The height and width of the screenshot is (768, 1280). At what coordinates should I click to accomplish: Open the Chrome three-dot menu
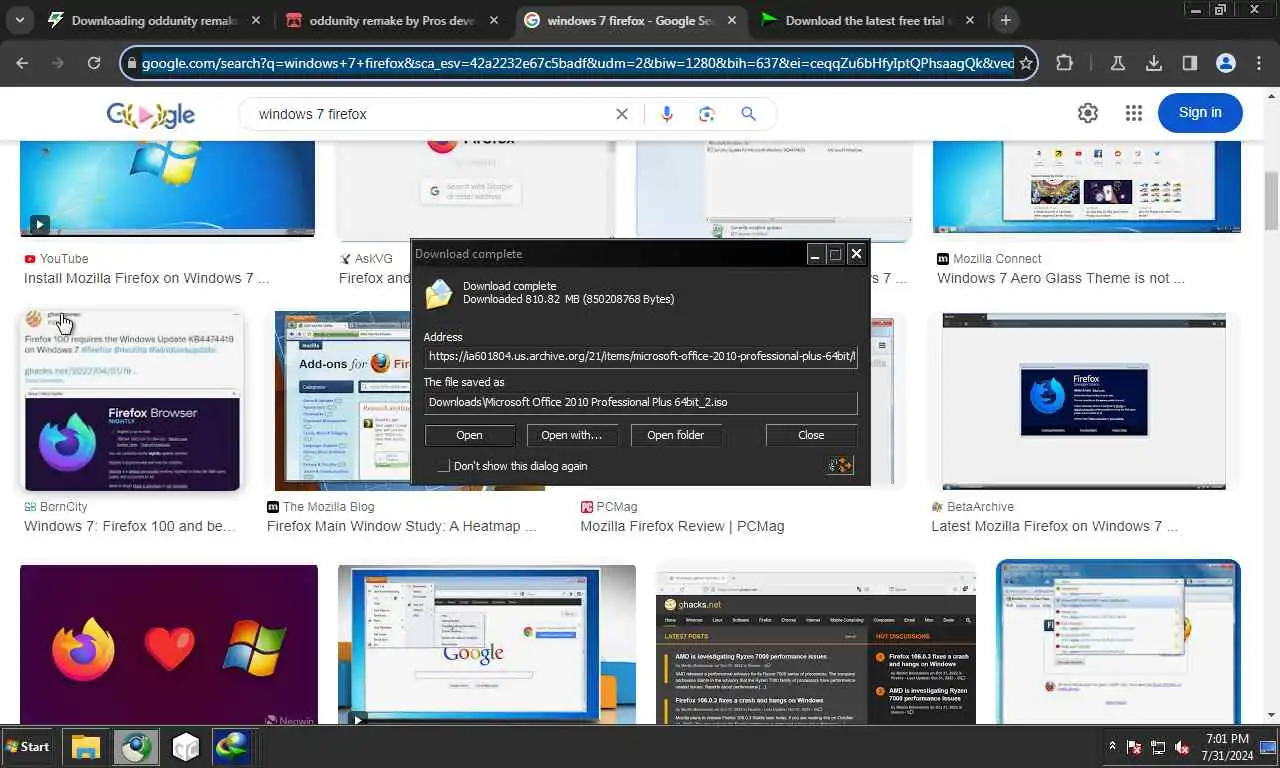point(1259,63)
